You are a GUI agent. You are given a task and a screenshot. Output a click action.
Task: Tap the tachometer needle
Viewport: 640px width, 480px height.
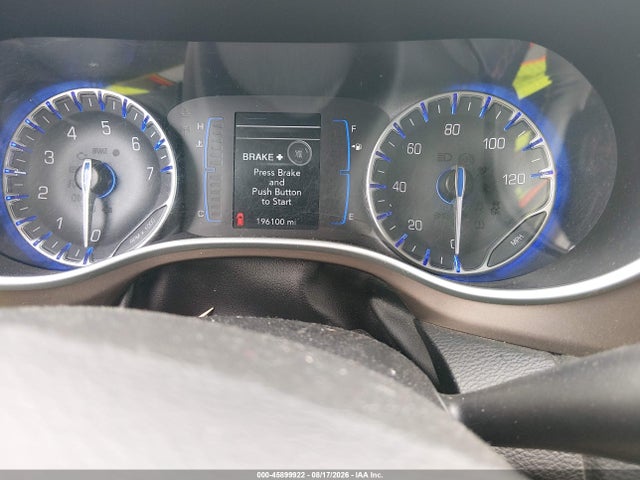click(87, 204)
